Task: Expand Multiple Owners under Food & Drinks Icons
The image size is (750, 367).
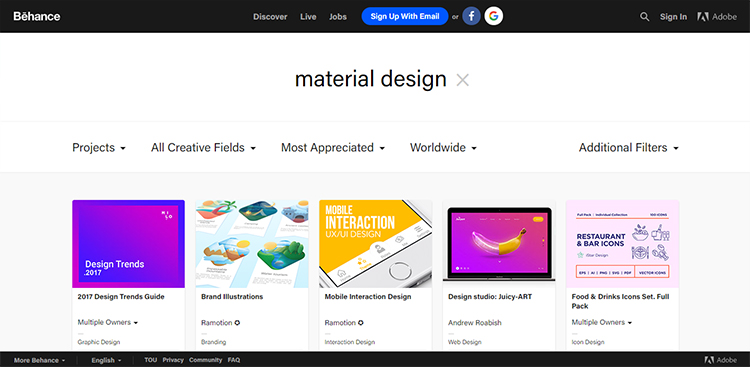Action: pos(602,323)
